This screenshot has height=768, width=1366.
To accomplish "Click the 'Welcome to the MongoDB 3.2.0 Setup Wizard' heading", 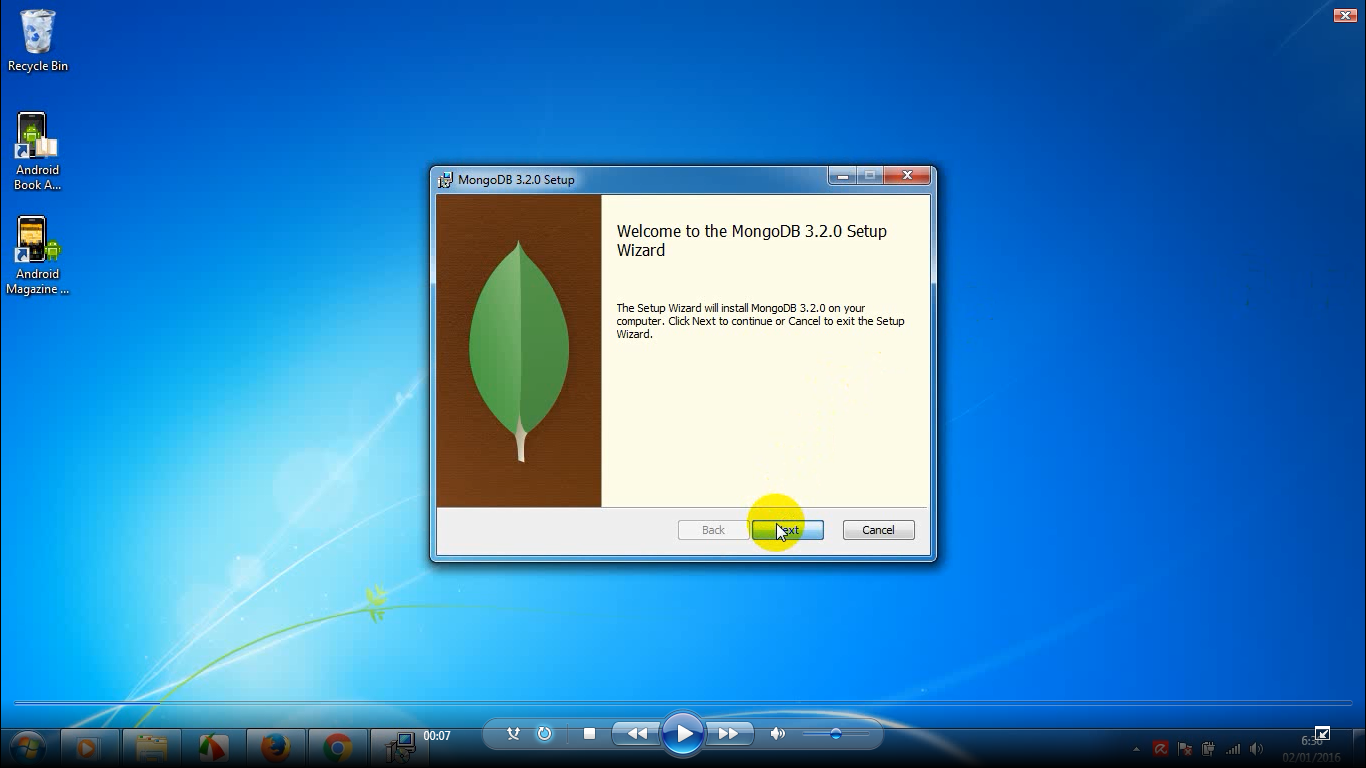I will (x=752, y=241).
